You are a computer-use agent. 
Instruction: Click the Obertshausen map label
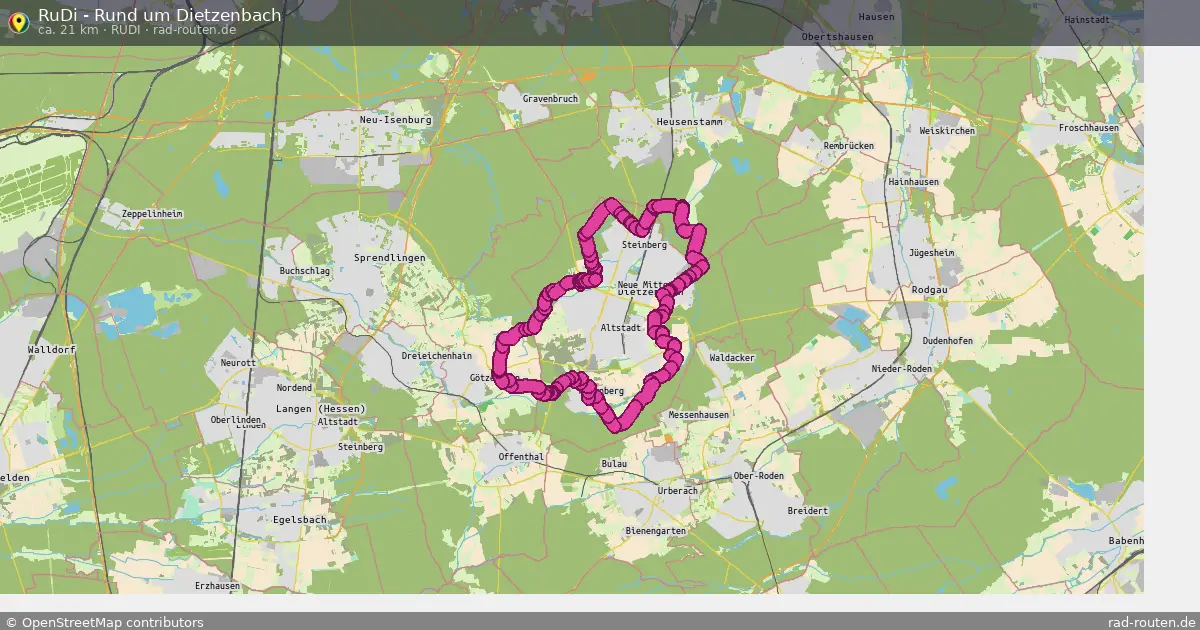(x=837, y=37)
